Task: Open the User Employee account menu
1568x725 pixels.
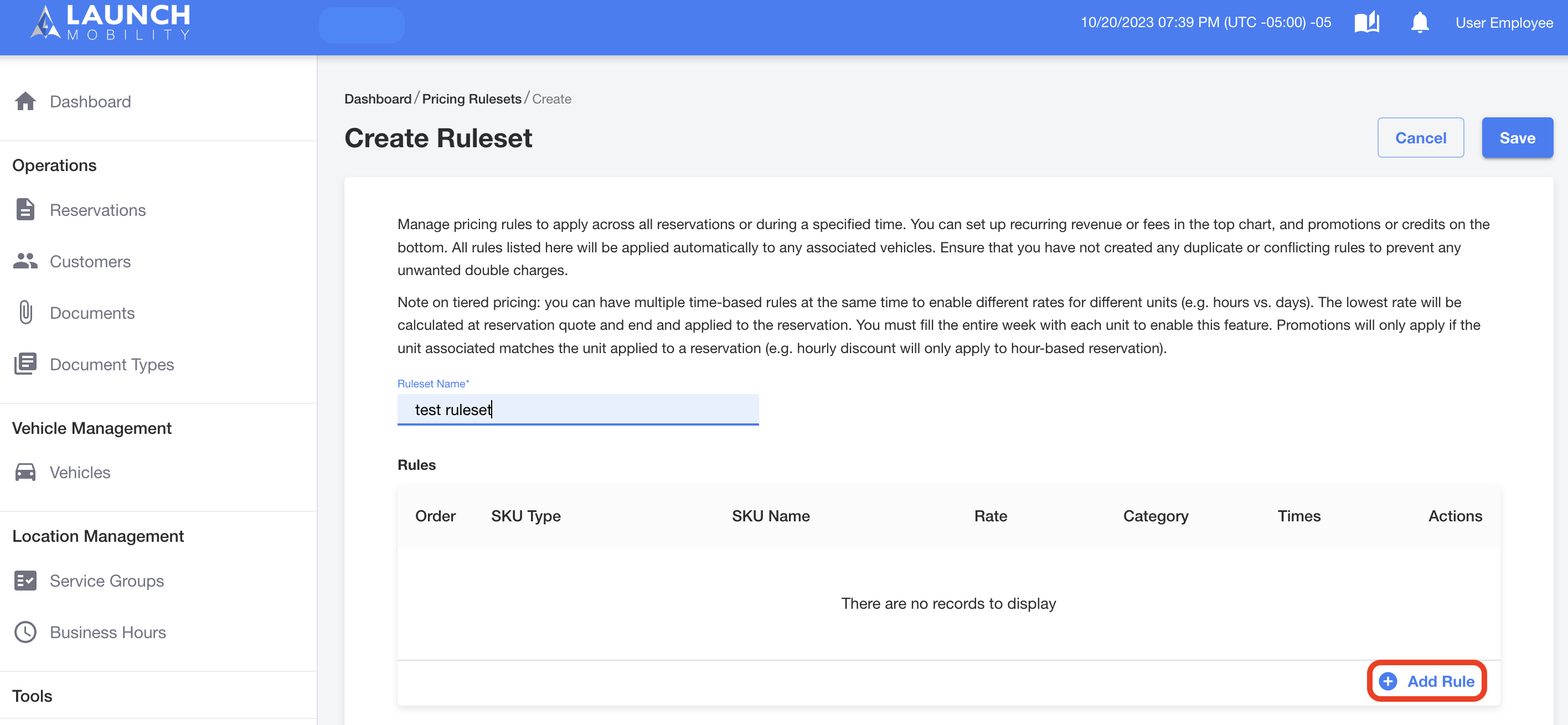Action: point(1503,23)
